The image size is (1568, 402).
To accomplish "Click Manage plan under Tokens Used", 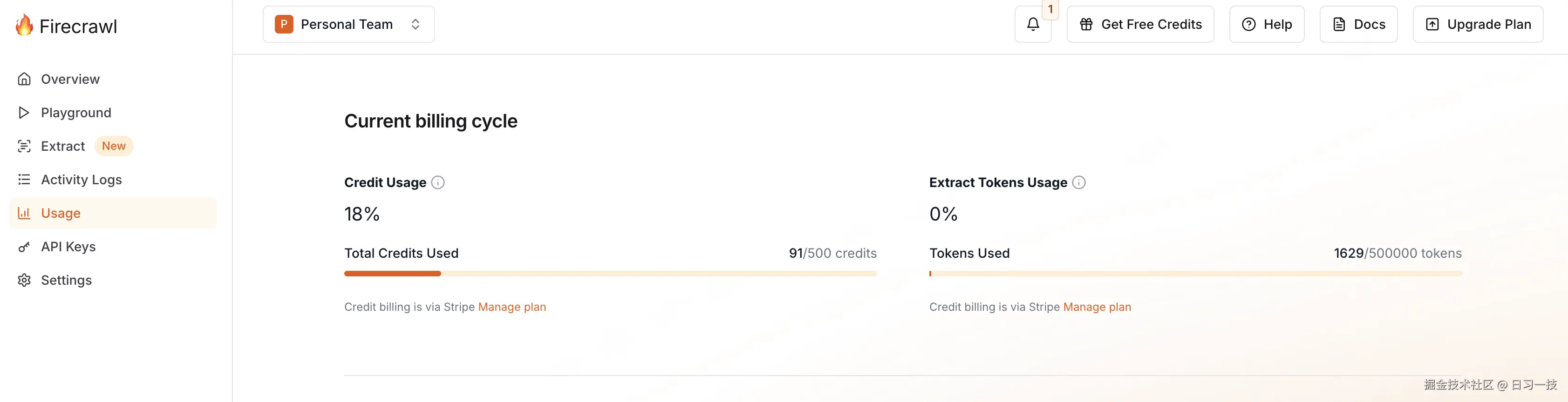I will tap(1097, 307).
